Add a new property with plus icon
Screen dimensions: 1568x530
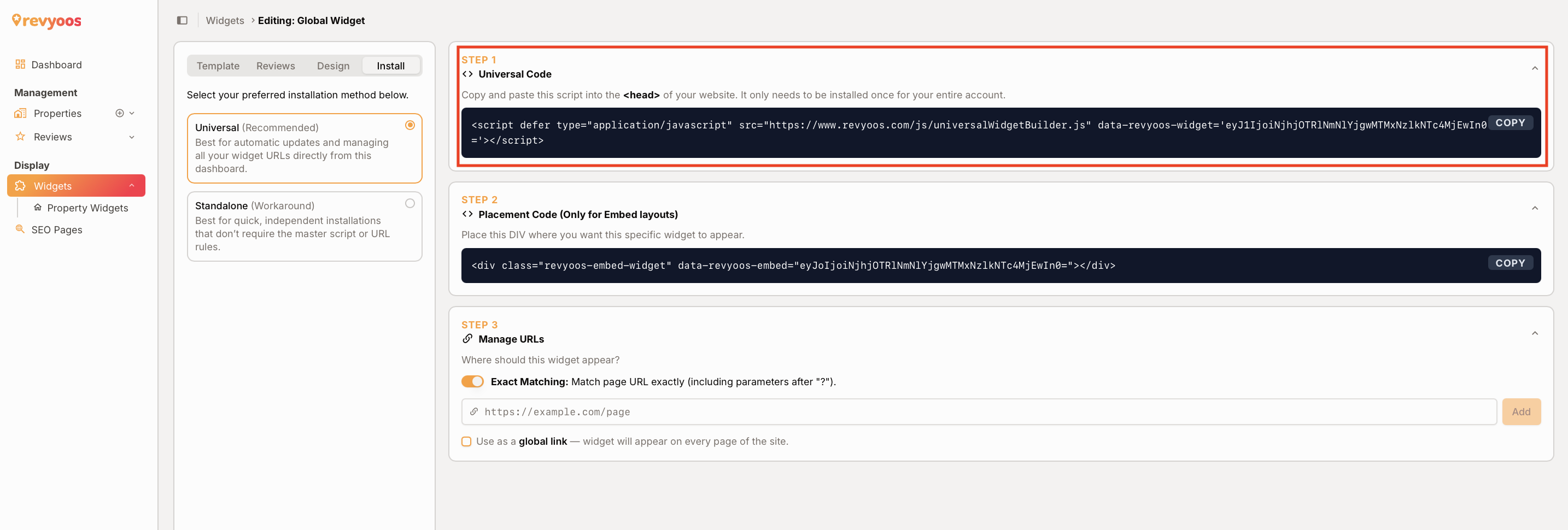click(x=119, y=113)
